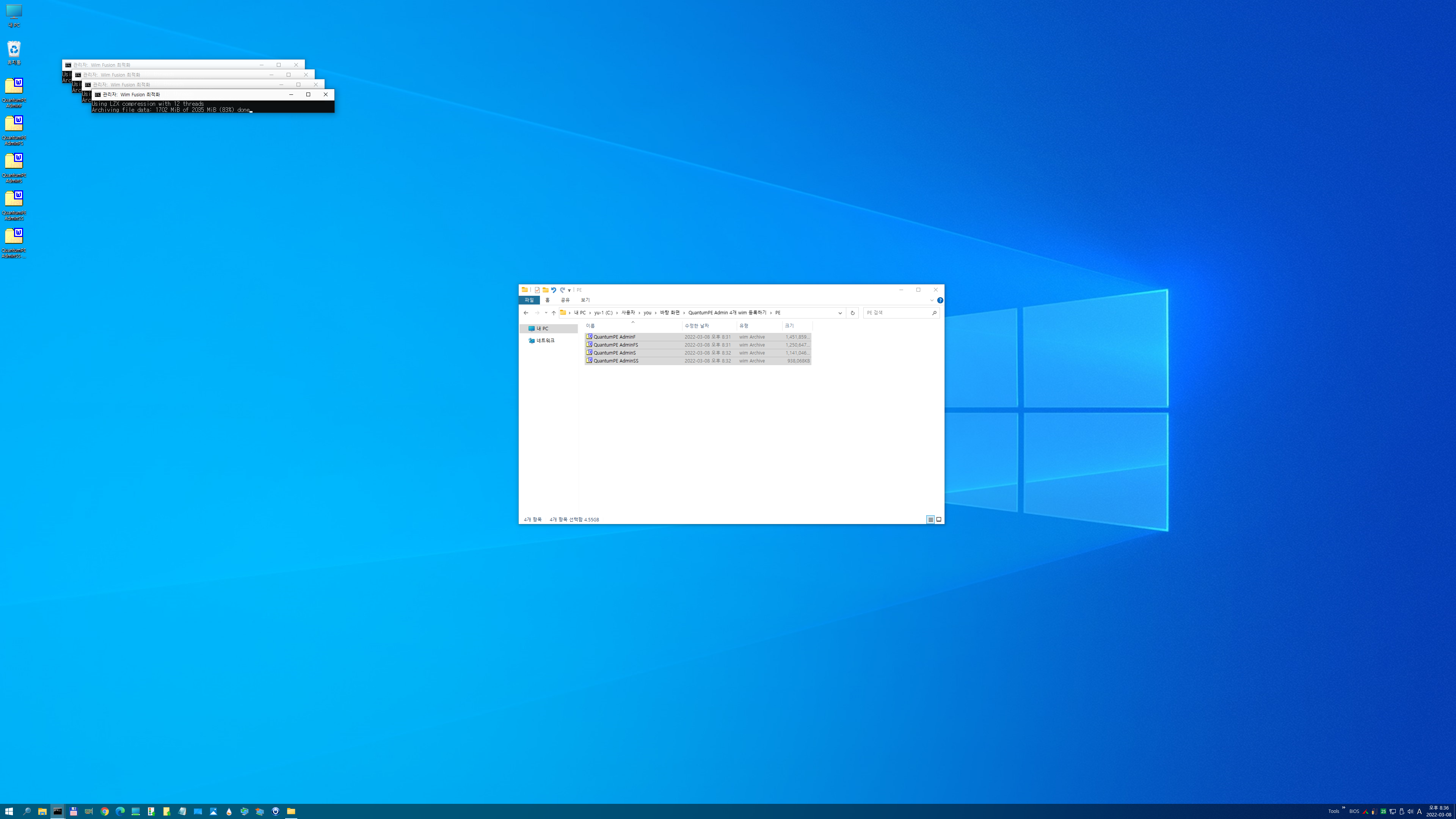Click the blue power button taskbar icon
Image resolution: width=1456 pixels, height=819 pixels.
275,811
